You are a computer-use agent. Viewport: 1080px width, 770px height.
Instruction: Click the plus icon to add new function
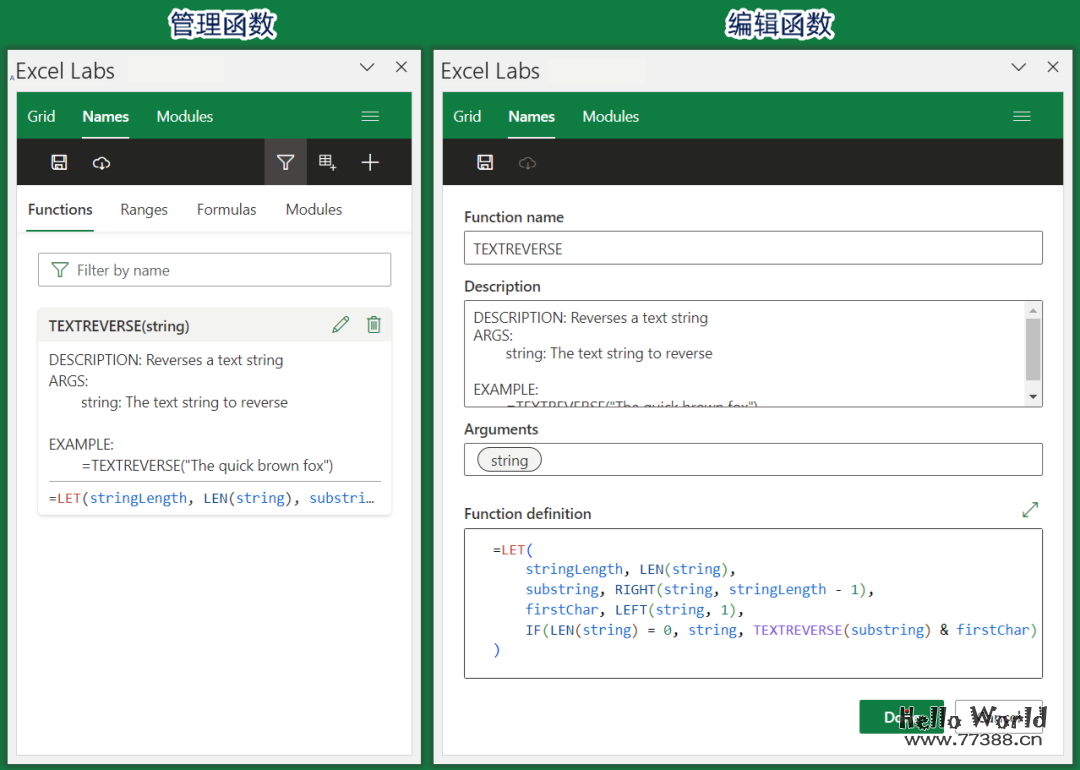pos(370,162)
